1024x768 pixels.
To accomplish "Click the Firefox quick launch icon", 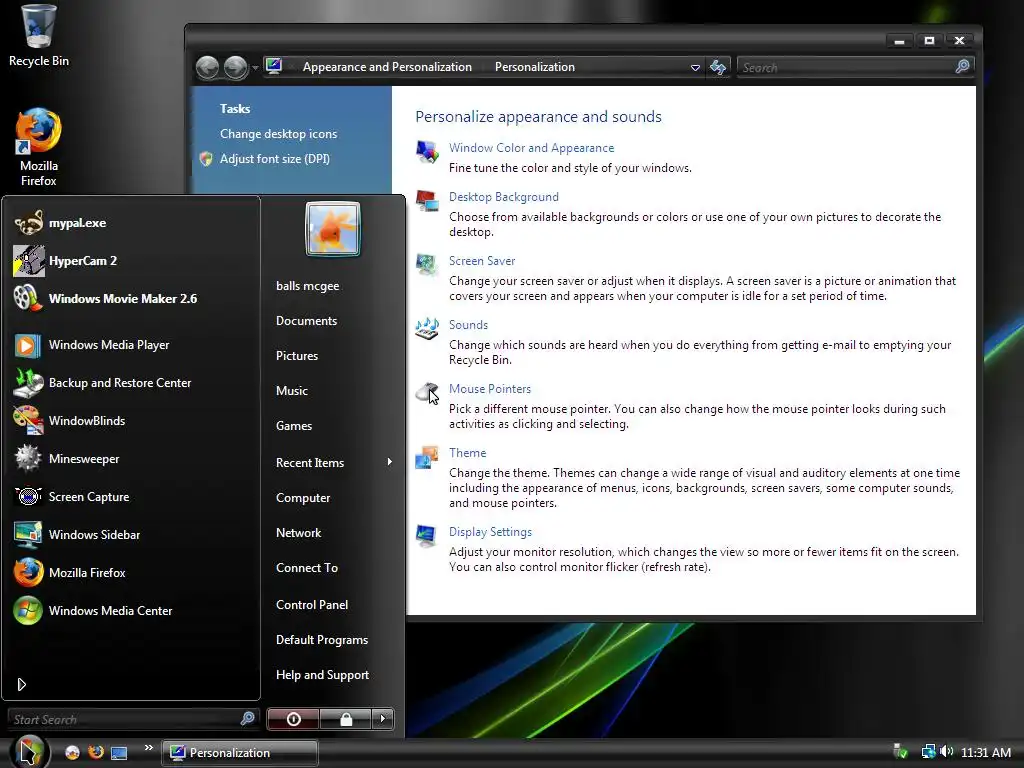I will pyautogui.click(x=96, y=752).
